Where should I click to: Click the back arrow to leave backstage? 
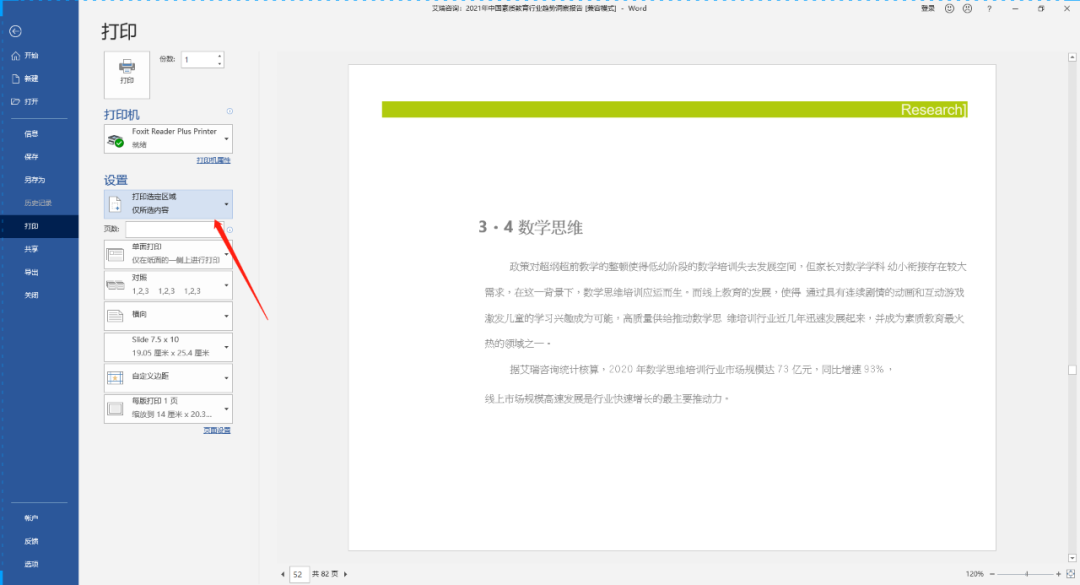15,31
